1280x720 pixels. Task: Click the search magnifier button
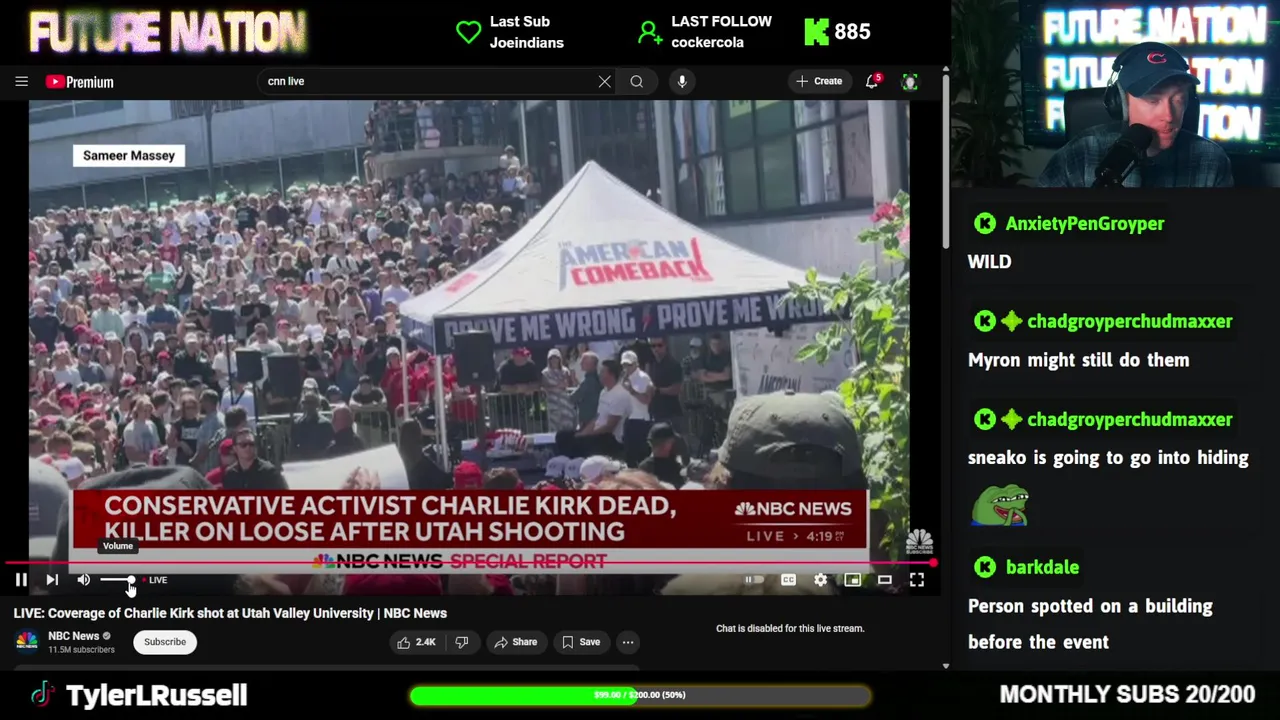637,81
